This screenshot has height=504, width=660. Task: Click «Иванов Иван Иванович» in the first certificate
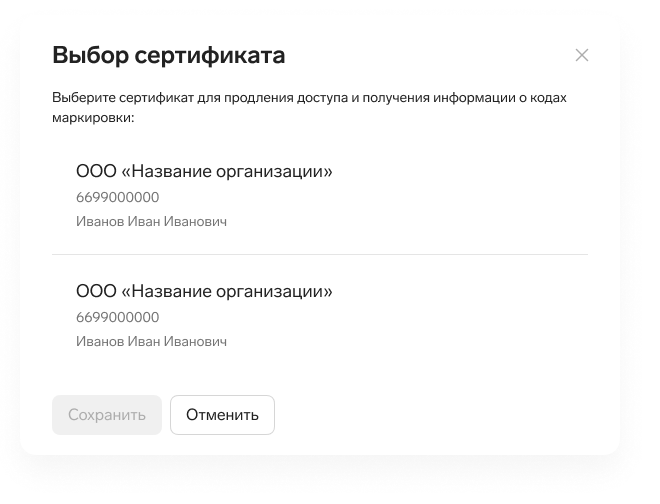coord(151,221)
